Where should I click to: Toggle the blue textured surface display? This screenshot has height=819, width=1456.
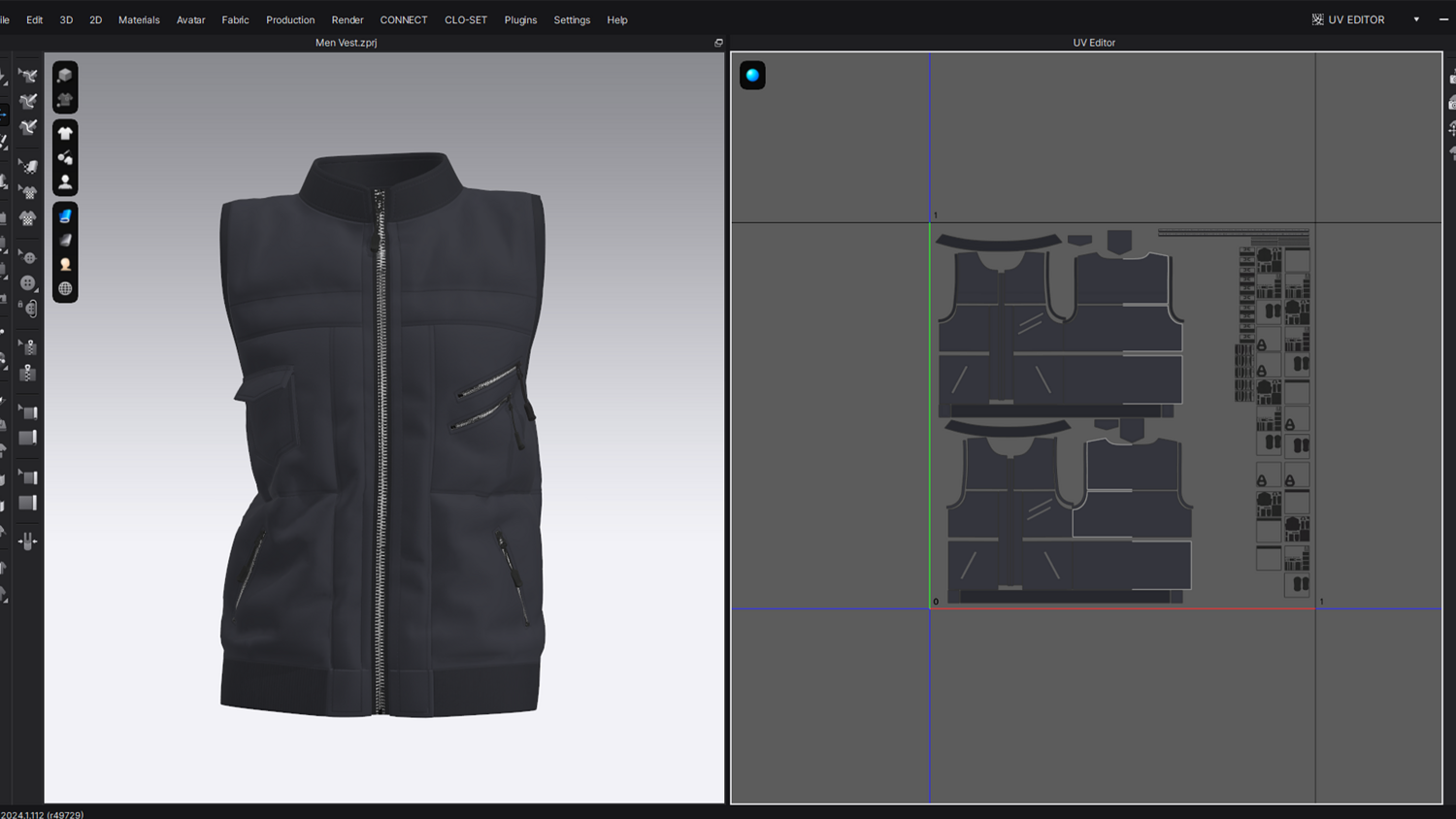point(65,216)
